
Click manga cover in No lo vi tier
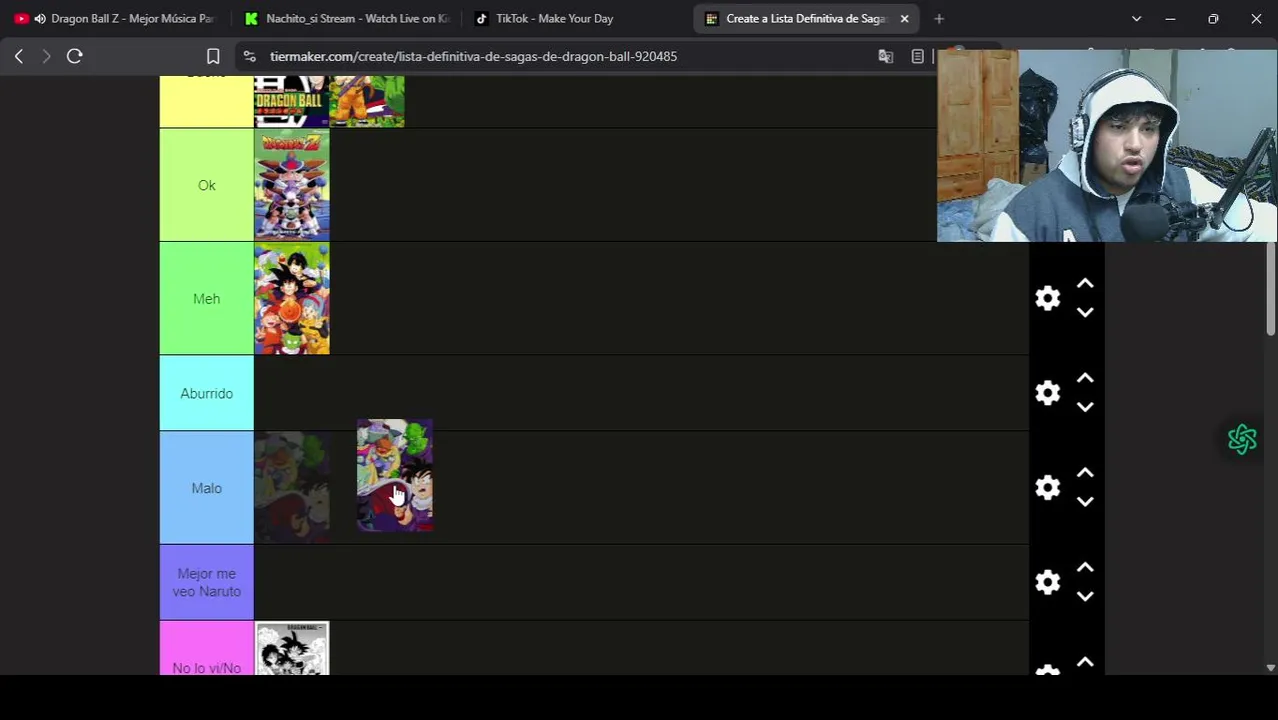pyautogui.click(x=291, y=648)
